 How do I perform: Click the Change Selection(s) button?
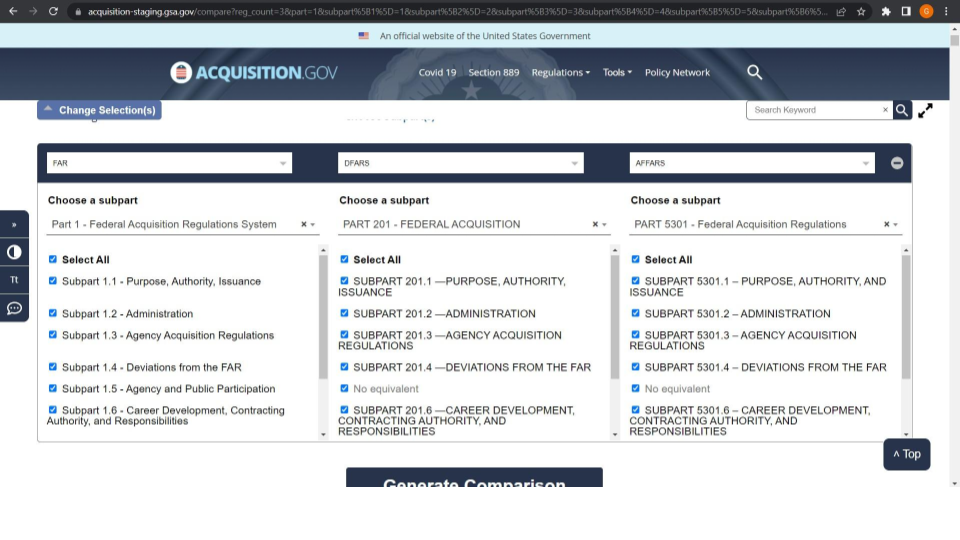pos(99,110)
